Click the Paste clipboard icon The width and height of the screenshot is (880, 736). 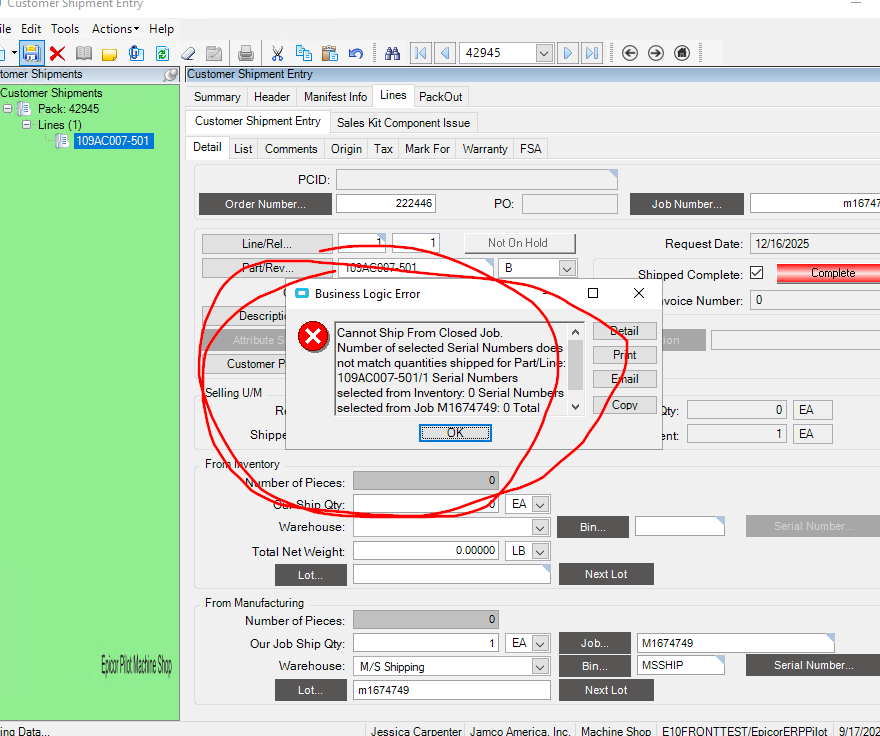(328, 53)
